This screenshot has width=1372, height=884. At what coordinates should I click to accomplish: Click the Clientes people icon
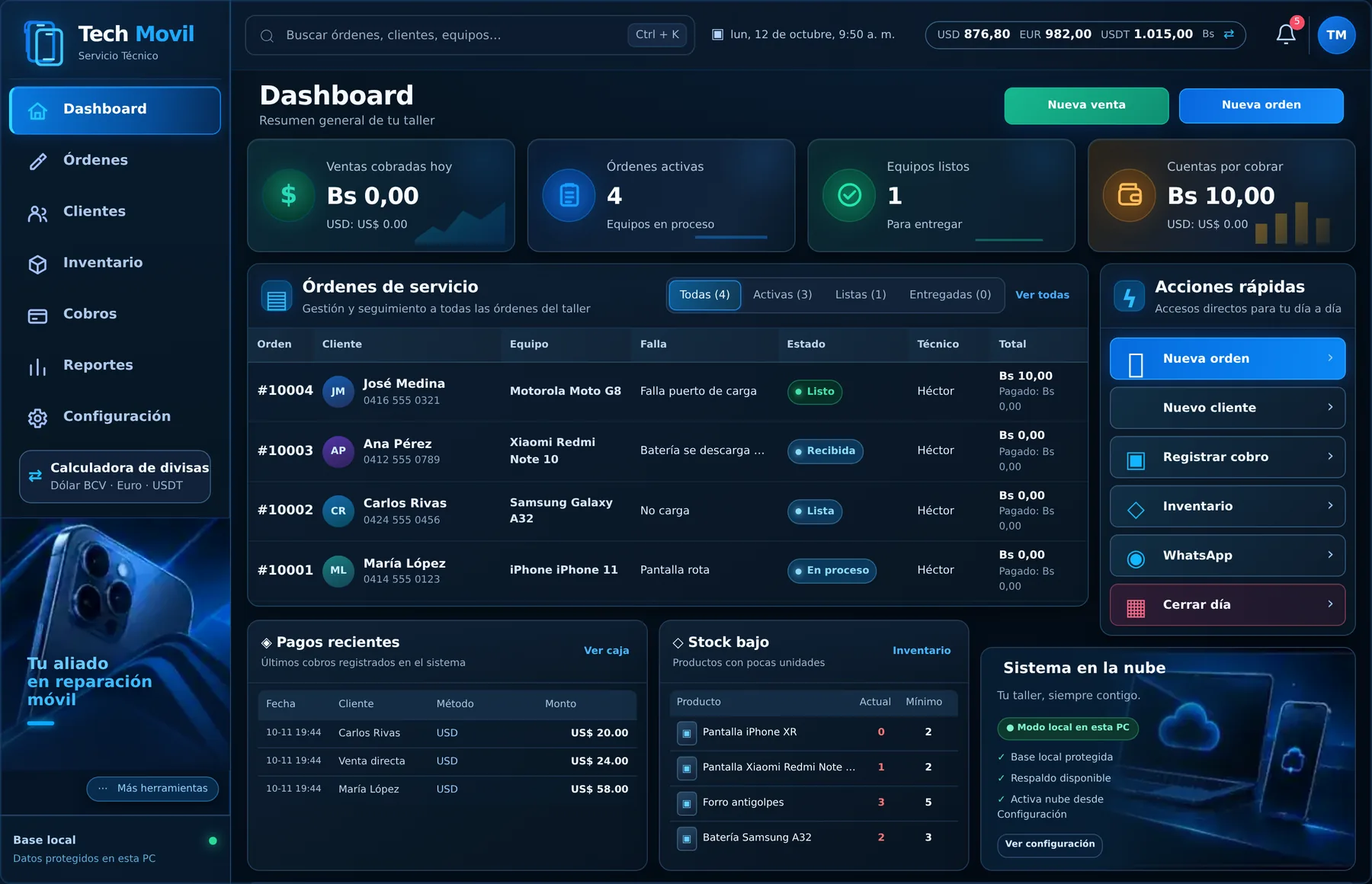point(37,213)
